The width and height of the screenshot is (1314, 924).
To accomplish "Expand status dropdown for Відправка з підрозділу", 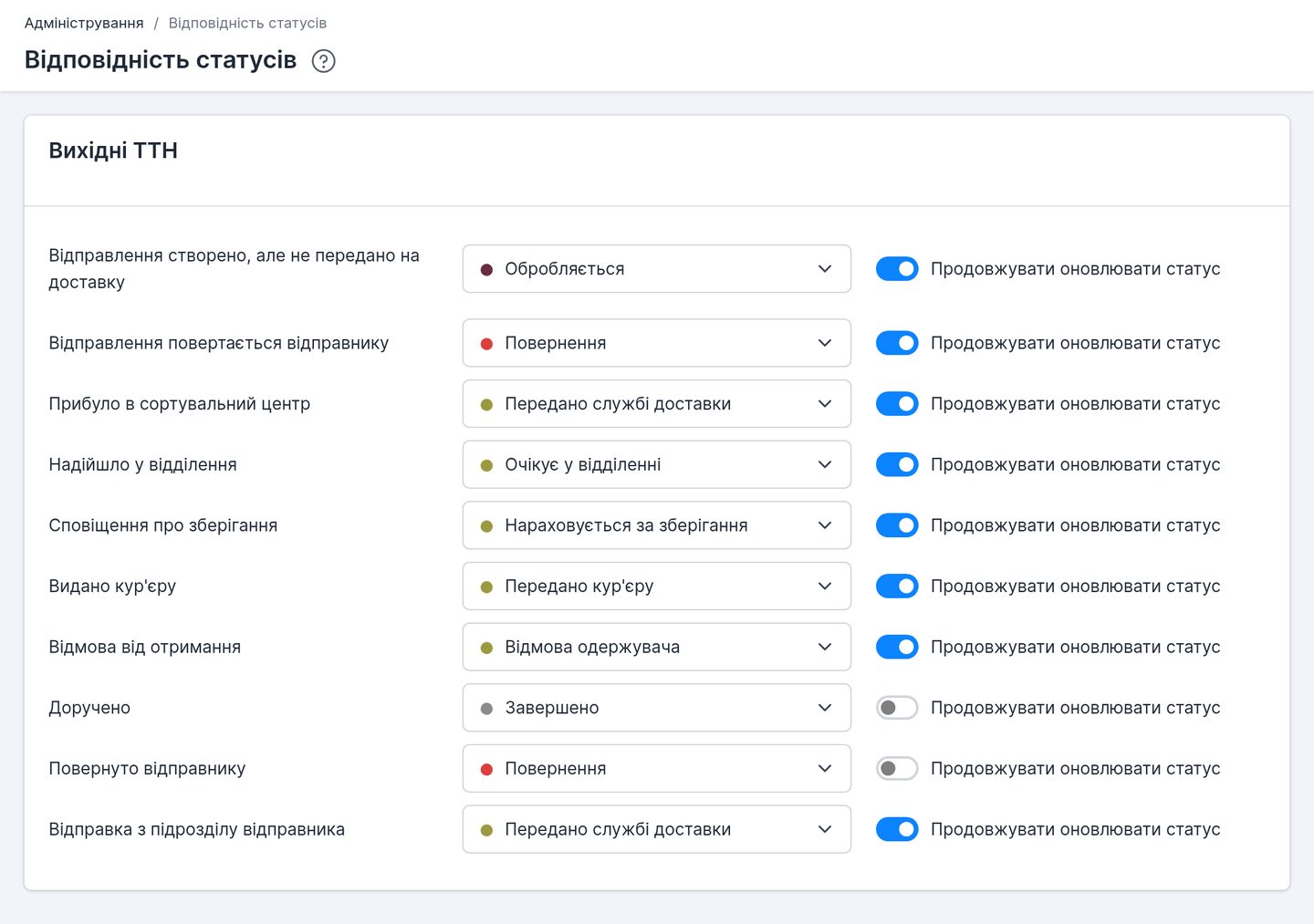I will [657, 829].
